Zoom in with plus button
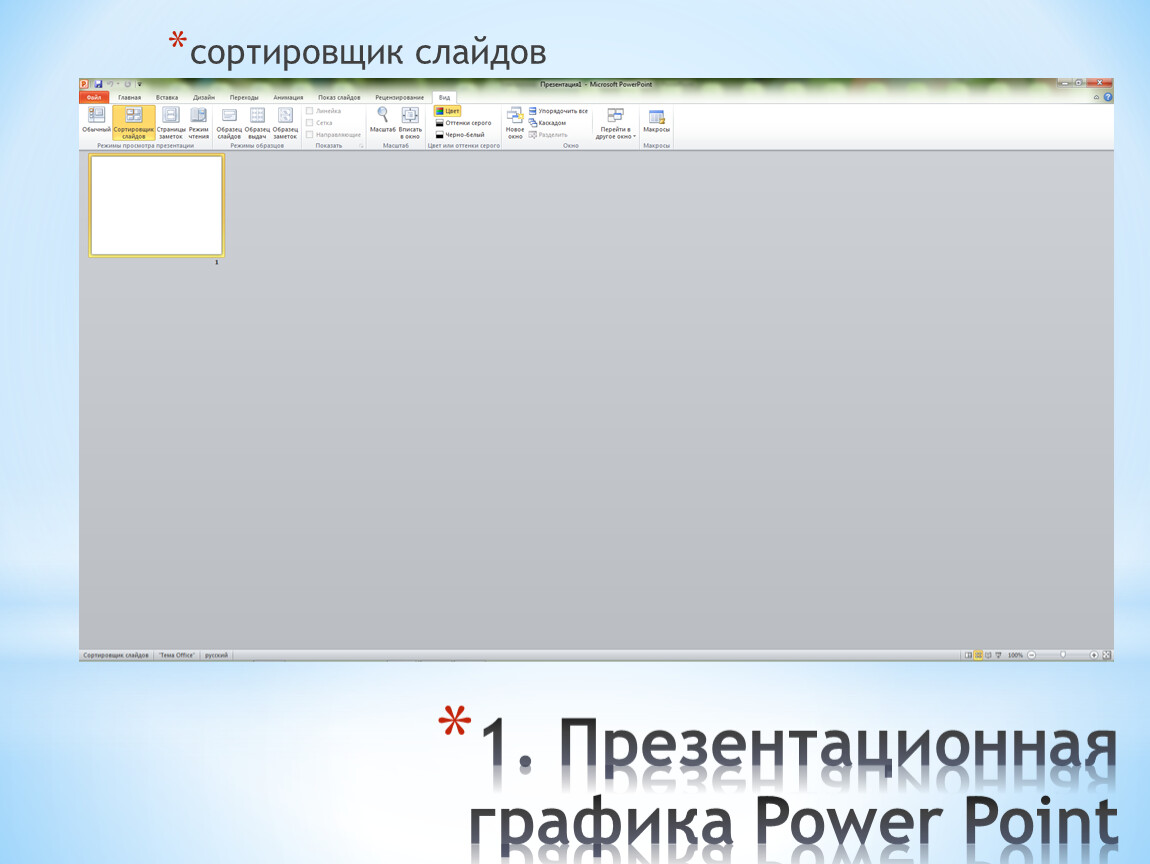Image resolution: width=1150 pixels, height=864 pixels. (x=1094, y=655)
